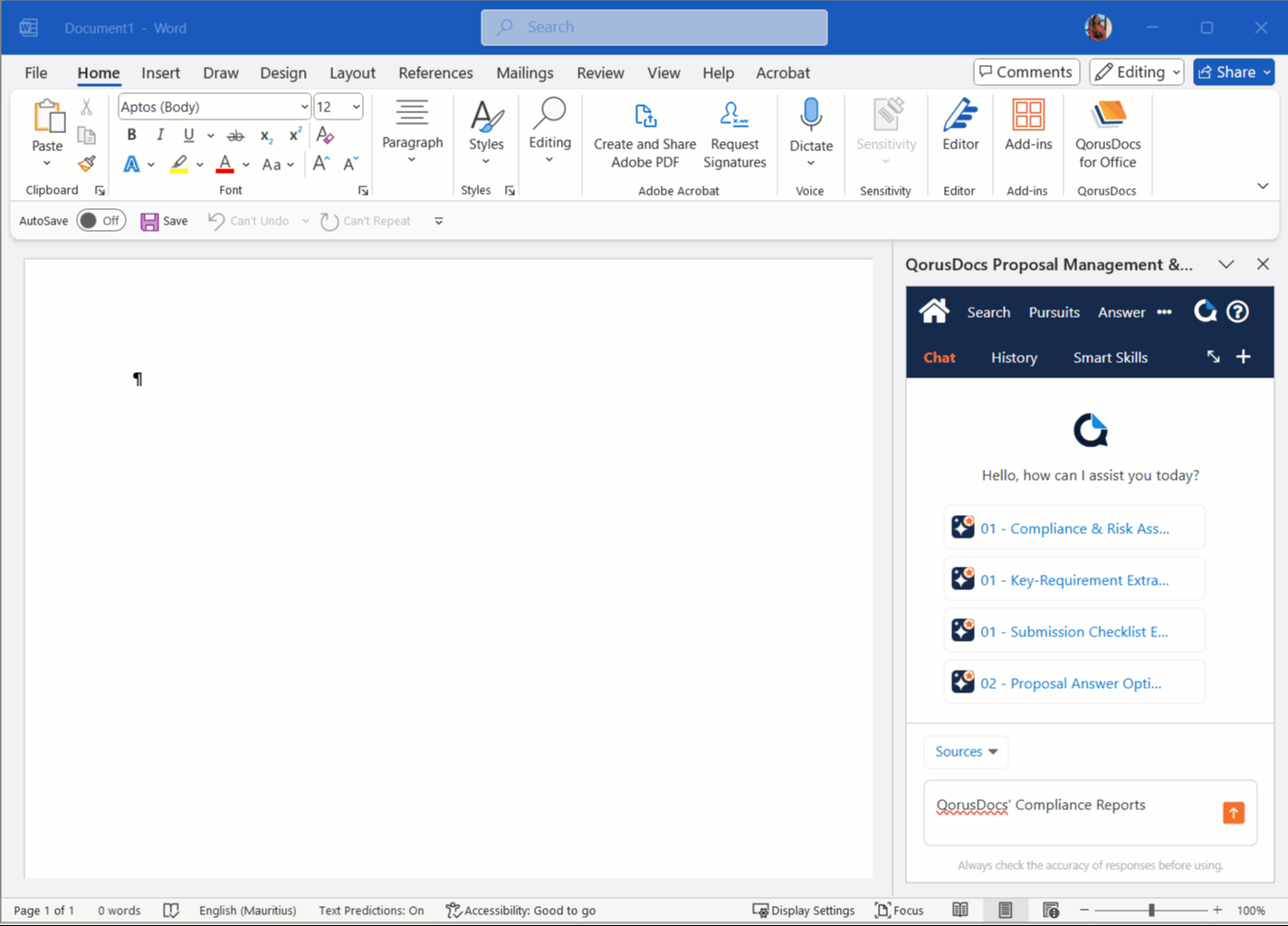Click the Clear All Formatting icon

tap(324, 134)
